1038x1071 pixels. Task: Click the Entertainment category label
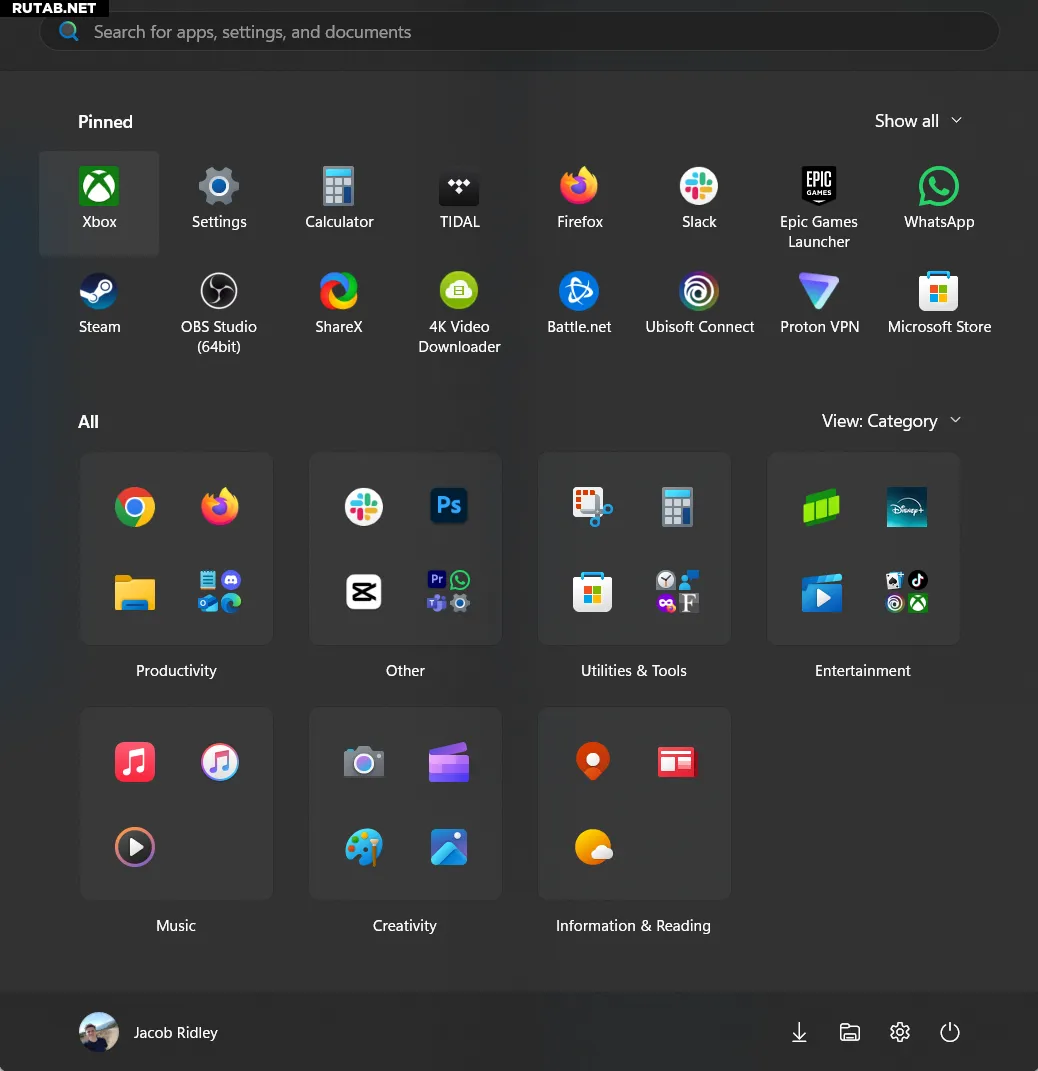coord(862,671)
